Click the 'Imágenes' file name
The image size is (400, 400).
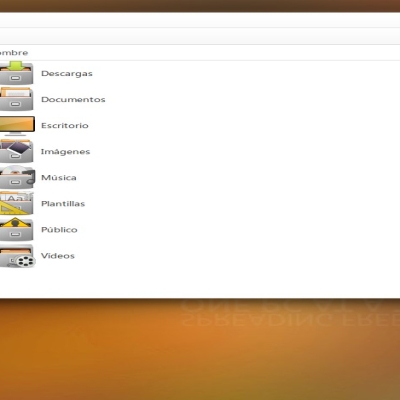tap(65, 152)
